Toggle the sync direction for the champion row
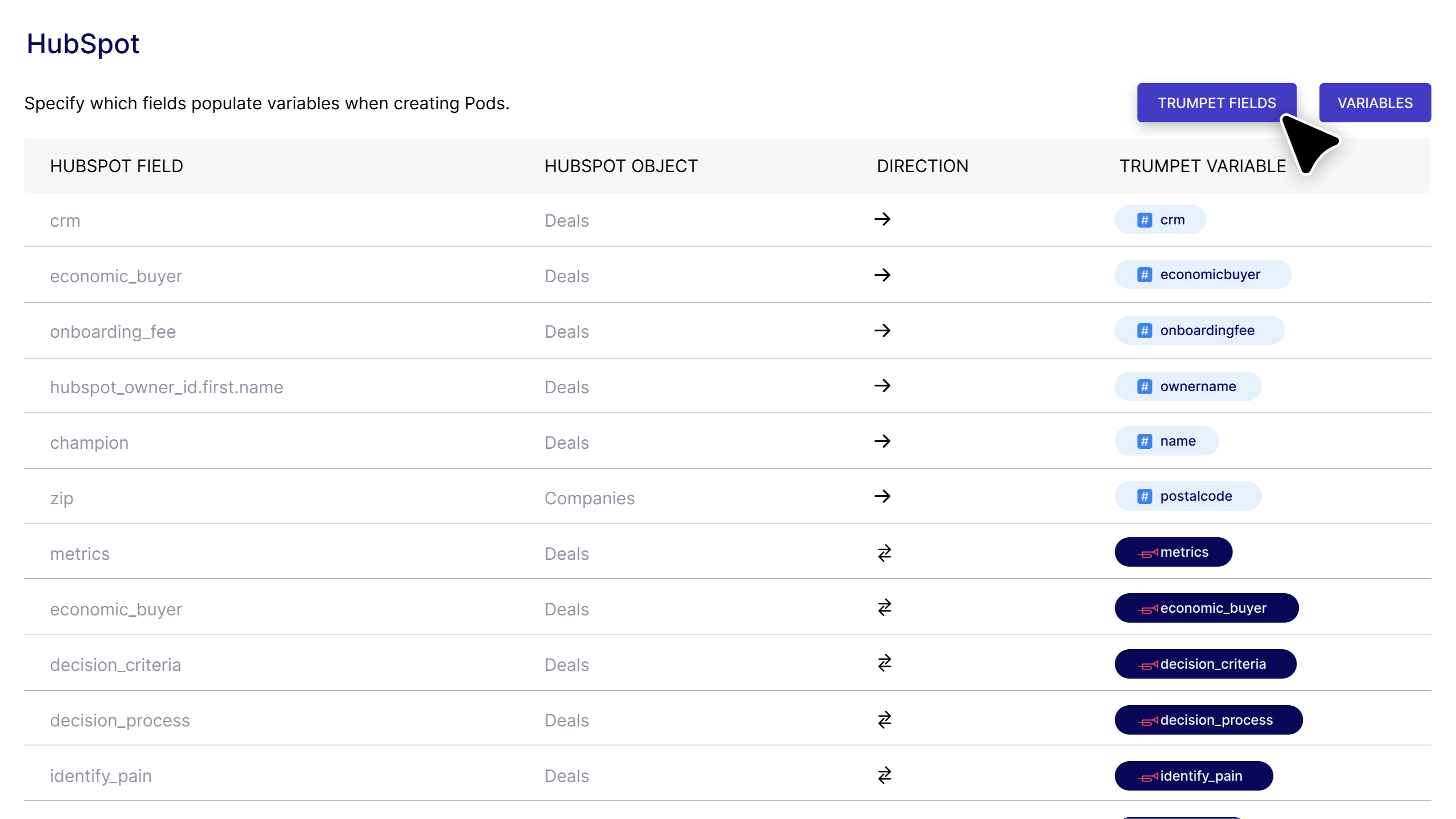The width and height of the screenshot is (1456, 819). [x=883, y=442]
